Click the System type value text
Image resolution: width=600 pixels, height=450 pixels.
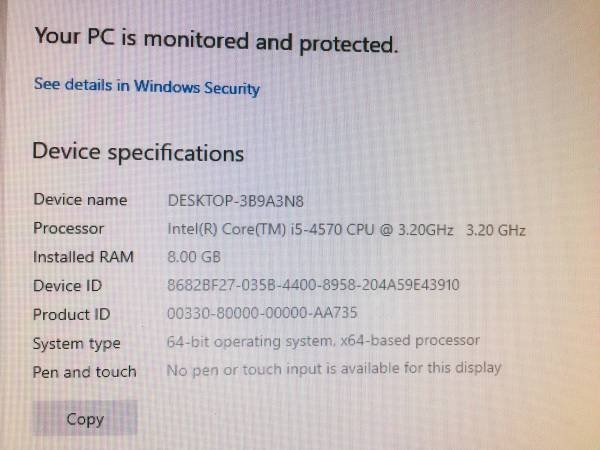[x=323, y=341]
